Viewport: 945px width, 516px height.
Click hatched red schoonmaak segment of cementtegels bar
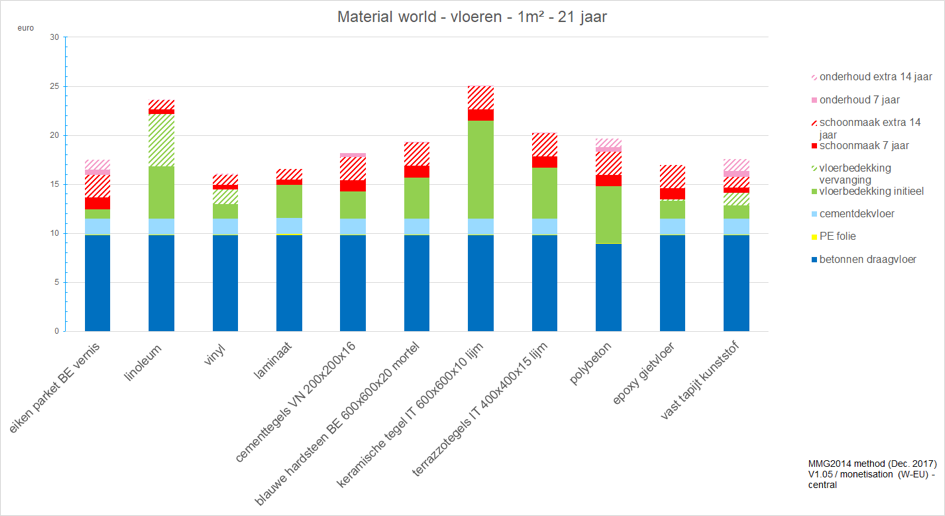click(353, 169)
